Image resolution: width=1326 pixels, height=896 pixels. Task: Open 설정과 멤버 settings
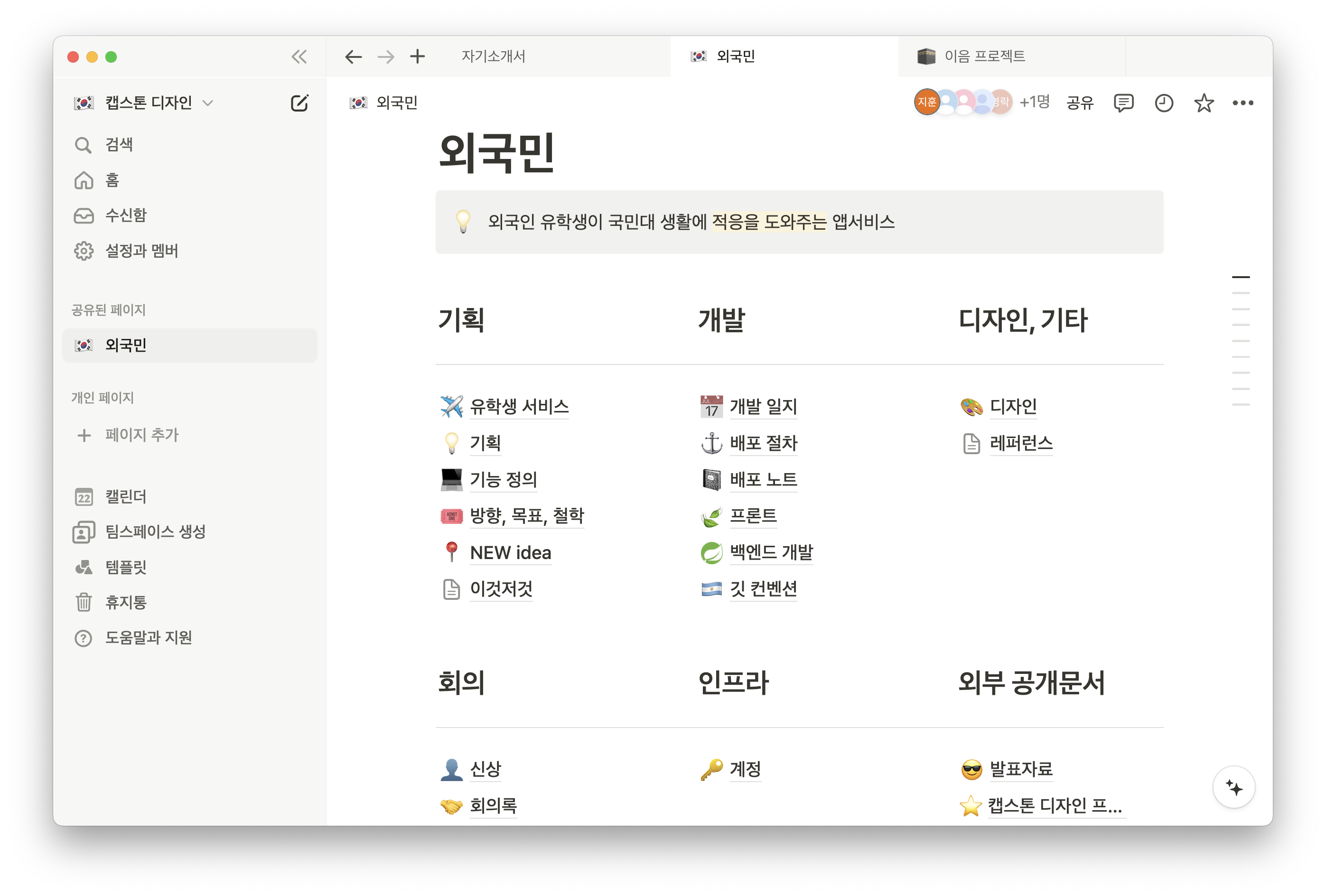pos(189,251)
